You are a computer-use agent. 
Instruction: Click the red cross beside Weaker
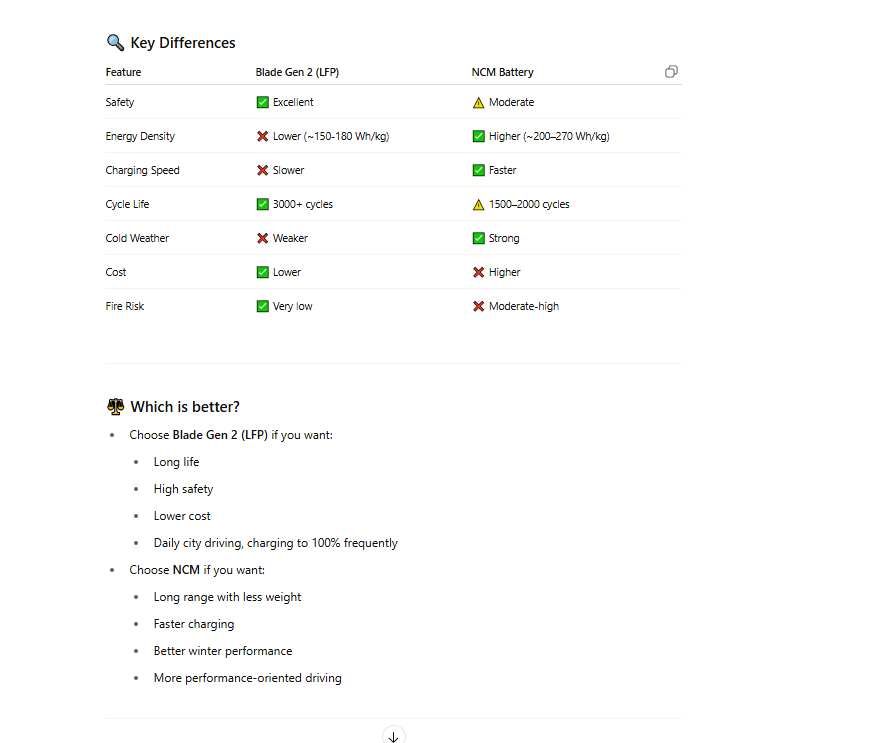click(263, 238)
